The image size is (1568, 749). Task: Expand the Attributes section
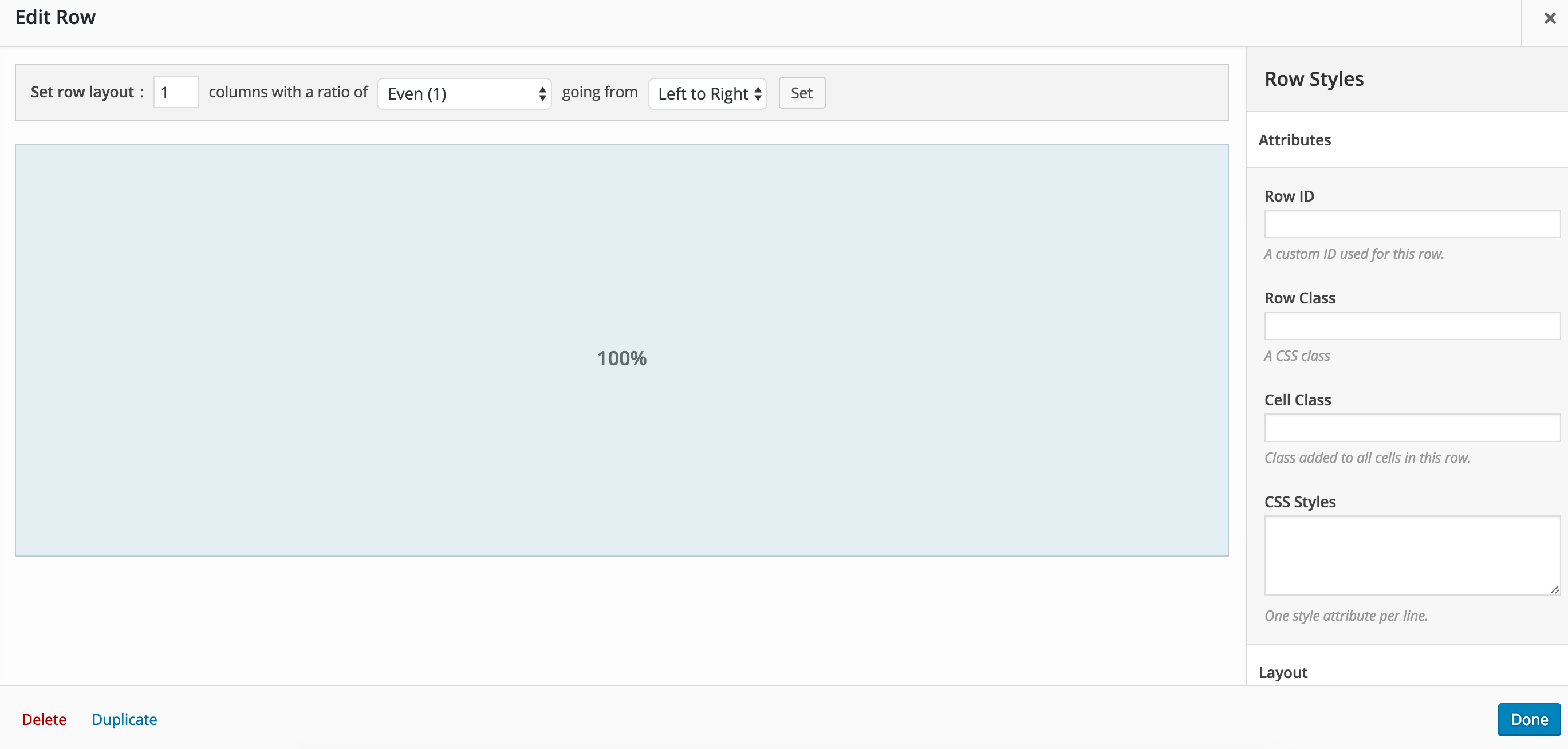point(1407,140)
